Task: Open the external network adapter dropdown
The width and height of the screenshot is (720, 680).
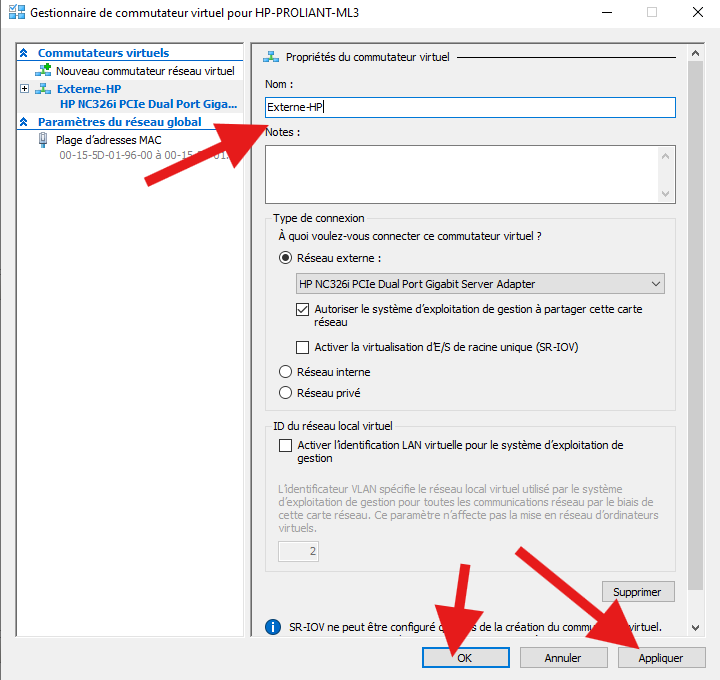Action: pyautogui.click(x=655, y=284)
